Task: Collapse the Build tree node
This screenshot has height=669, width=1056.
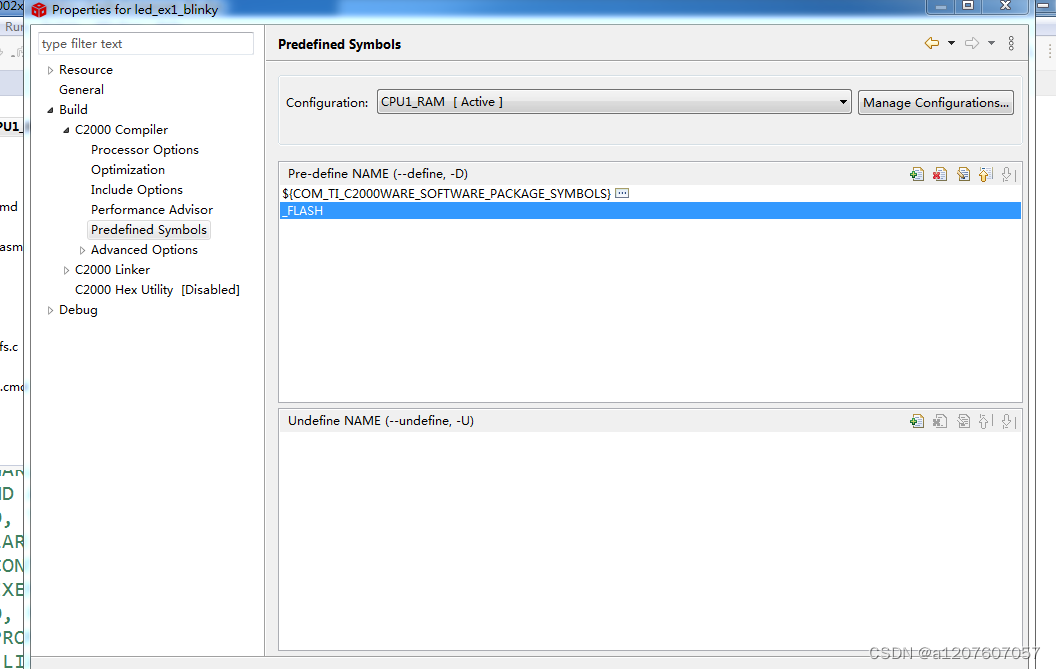Action: (51, 110)
